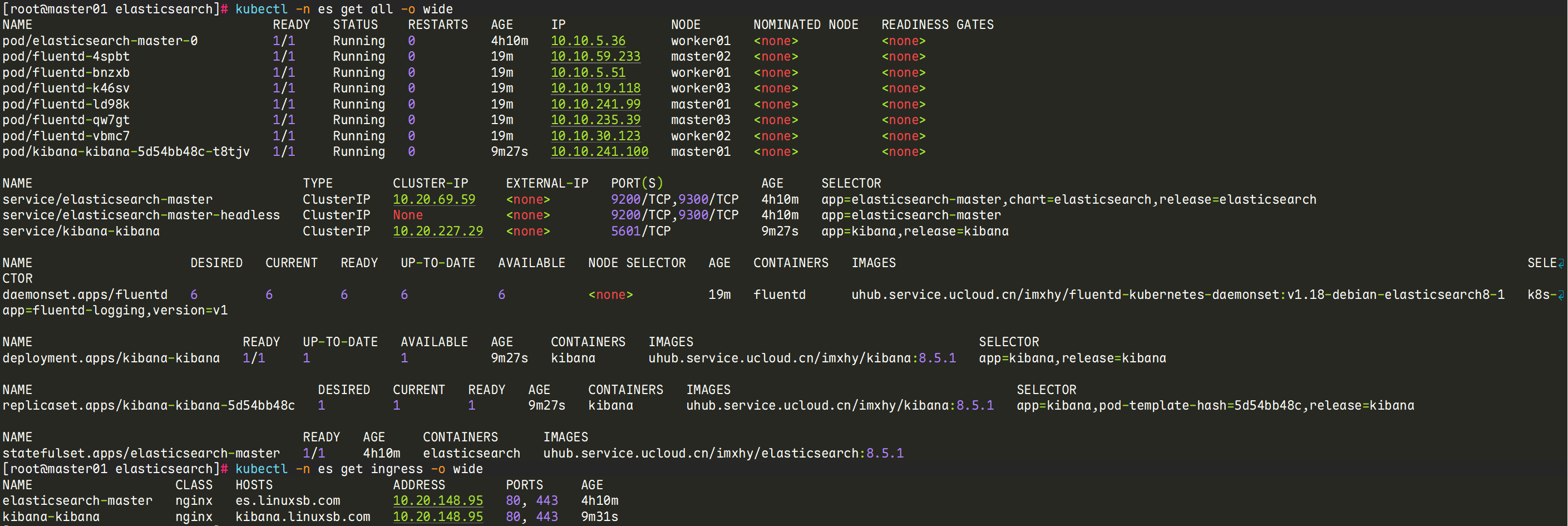Click the daemonset.apps/fluentd name
This screenshot has height=526, width=1568.
(x=85, y=294)
